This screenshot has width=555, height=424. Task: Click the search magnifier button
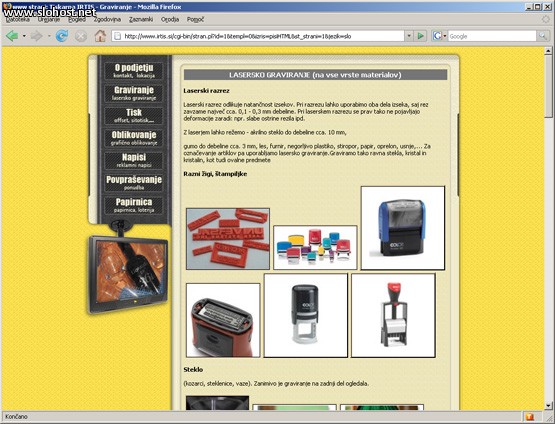(542, 36)
